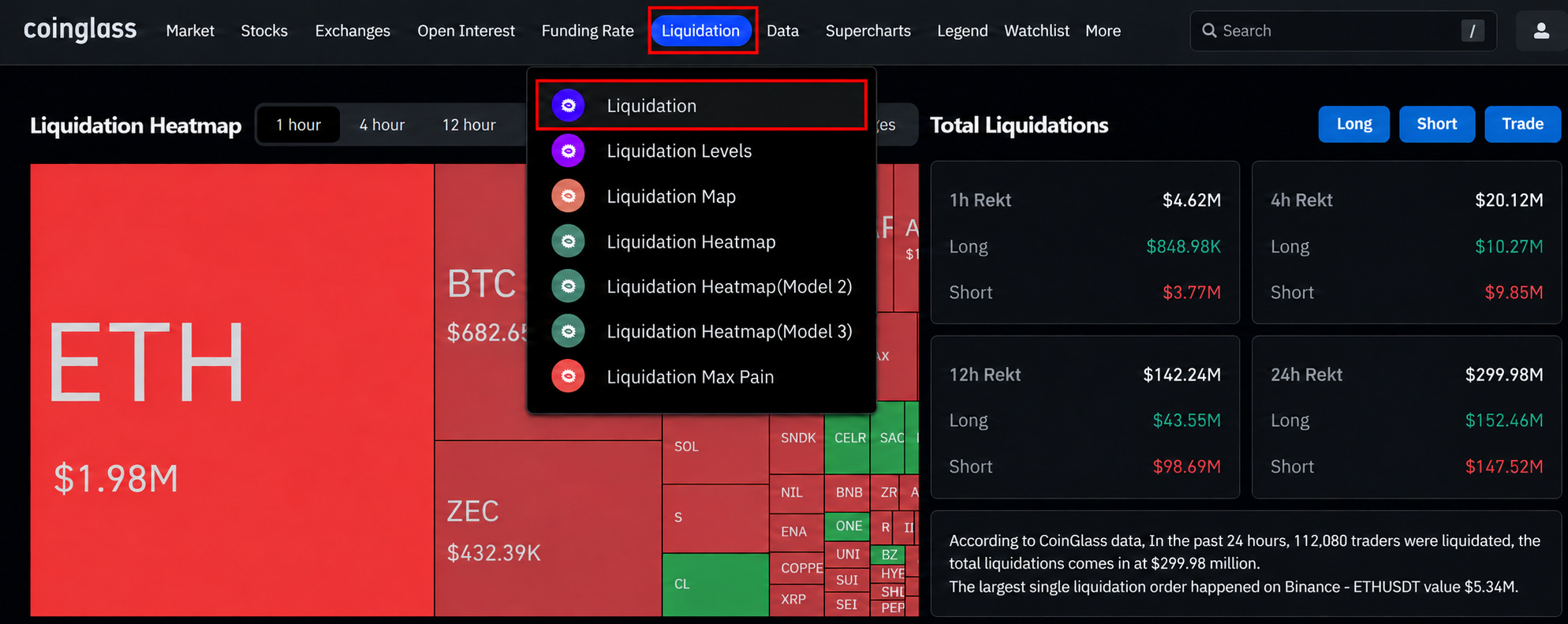The height and width of the screenshot is (624, 1568).
Task: Switch heatmap to 12 hour
Action: coord(469,125)
